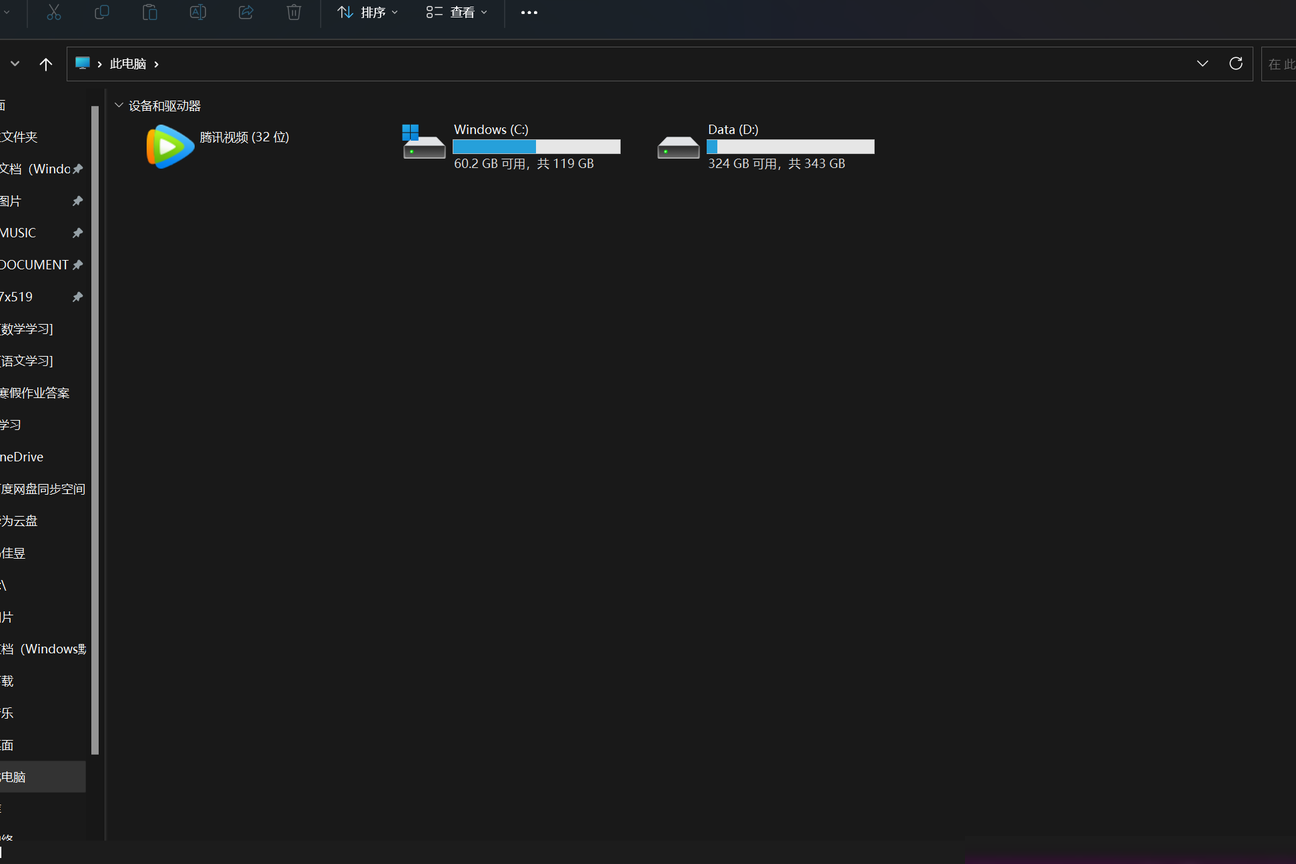Image resolution: width=1296 pixels, height=864 pixels.
Task: Select the Data (D:) drive icon
Action: click(679, 147)
